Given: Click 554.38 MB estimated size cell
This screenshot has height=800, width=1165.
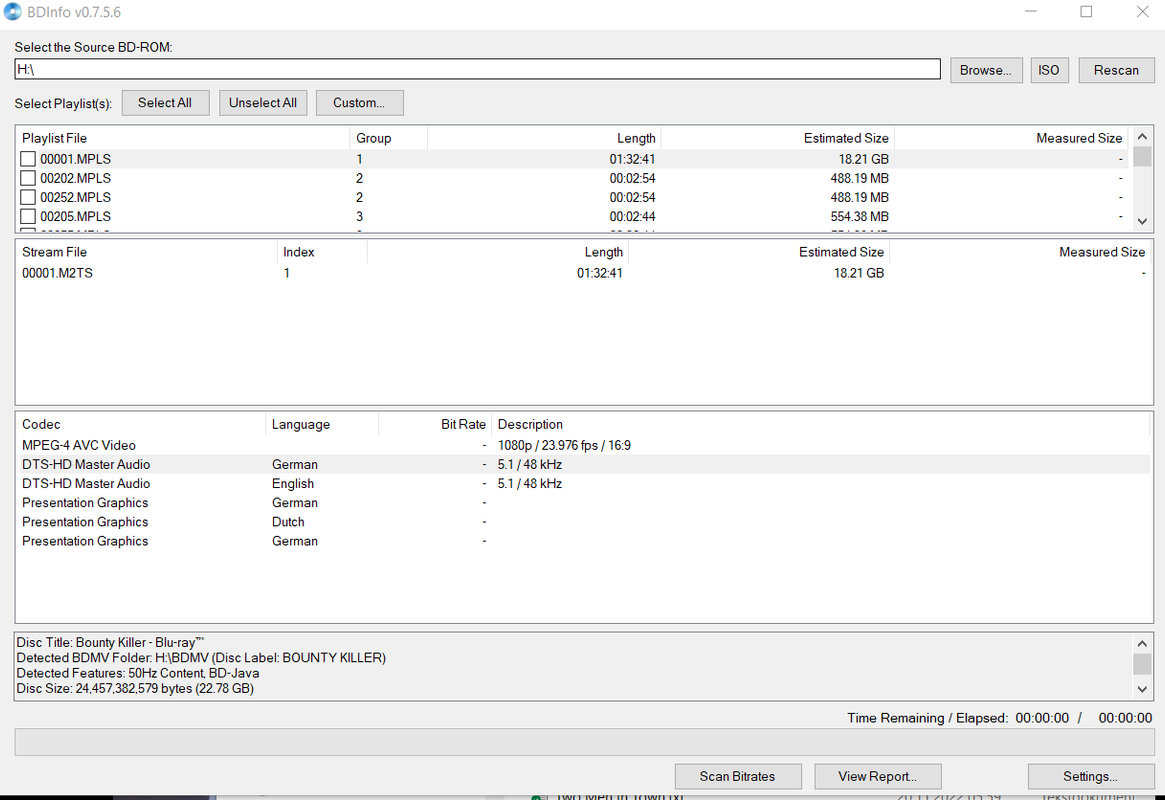Looking at the screenshot, I should [x=860, y=217].
